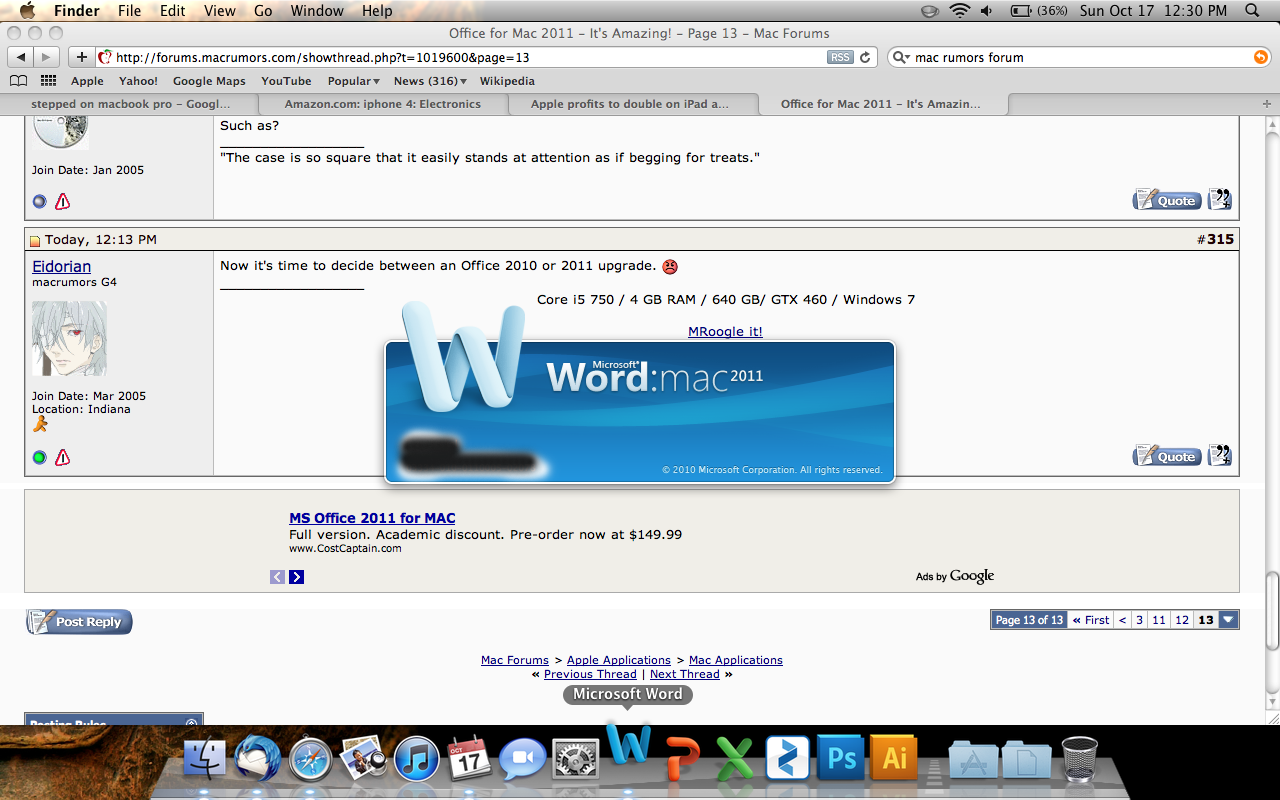1280x800 pixels.
Task: Click the Post Reply button
Action: coord(79,622)
